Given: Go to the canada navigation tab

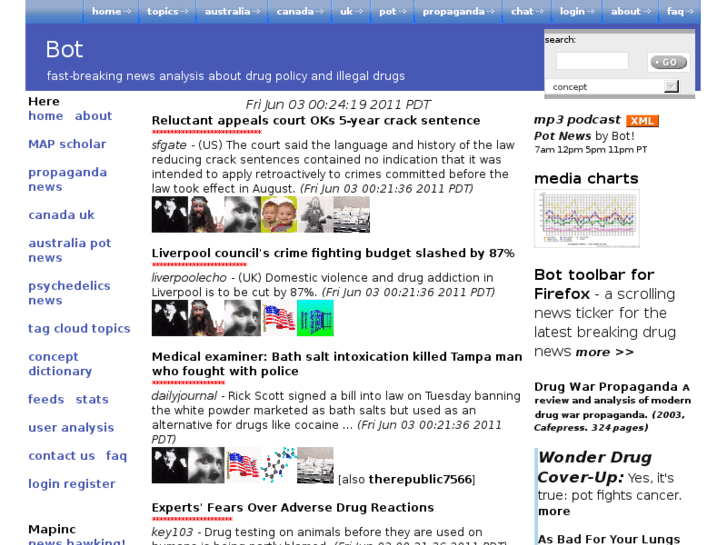Looking at the screenshot, I should [300, 12].
